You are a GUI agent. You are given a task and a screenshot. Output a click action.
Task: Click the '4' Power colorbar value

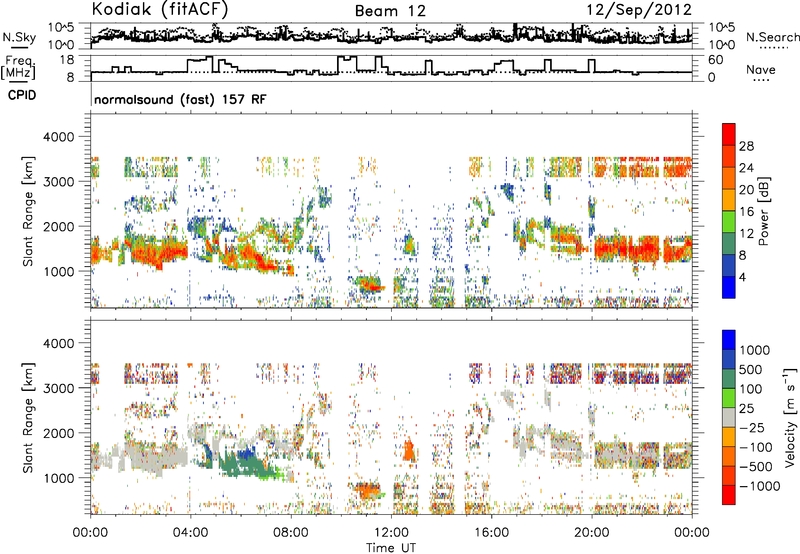(742, 277)
